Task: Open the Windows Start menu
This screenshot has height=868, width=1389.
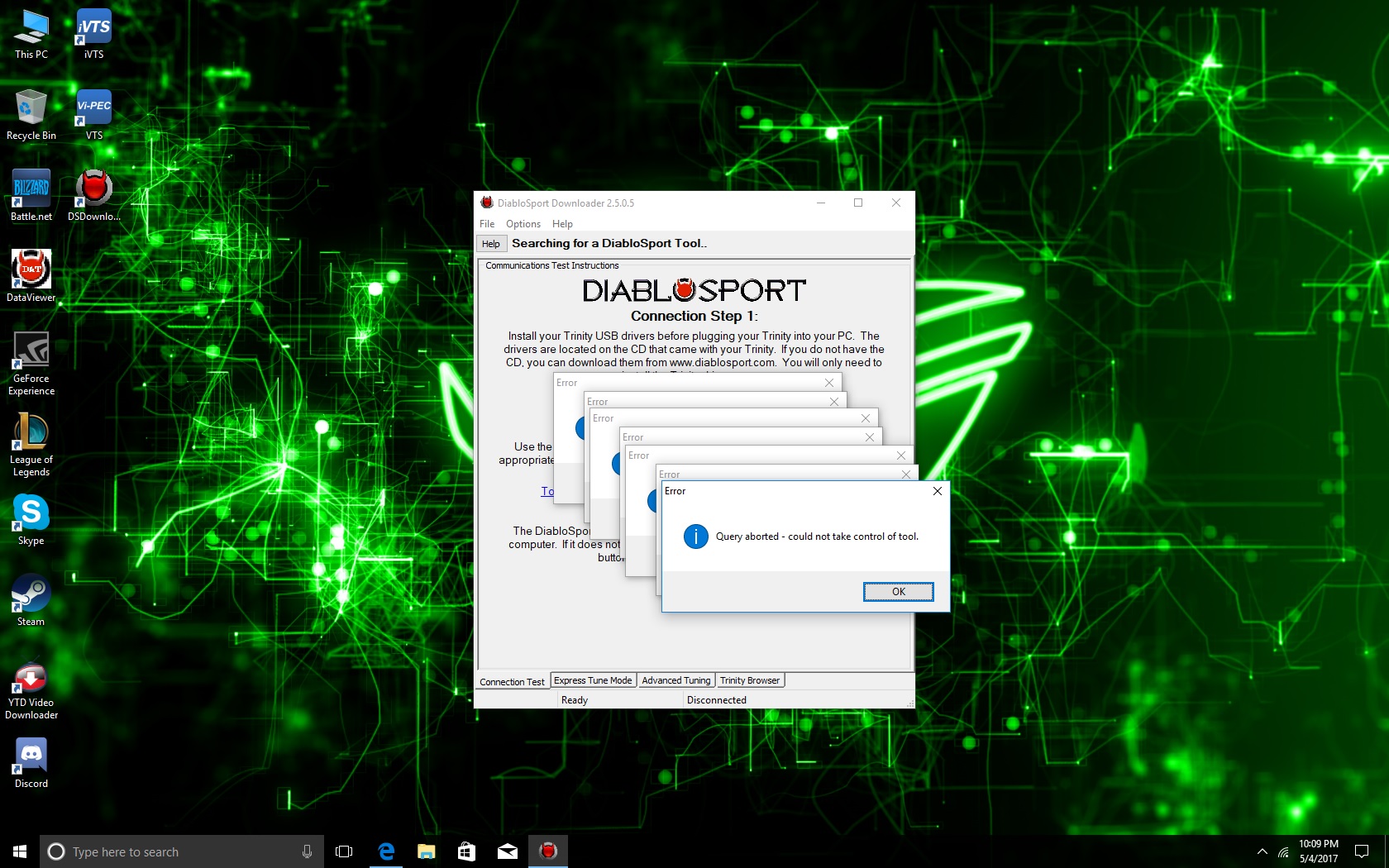Action: tap(20, 851)
